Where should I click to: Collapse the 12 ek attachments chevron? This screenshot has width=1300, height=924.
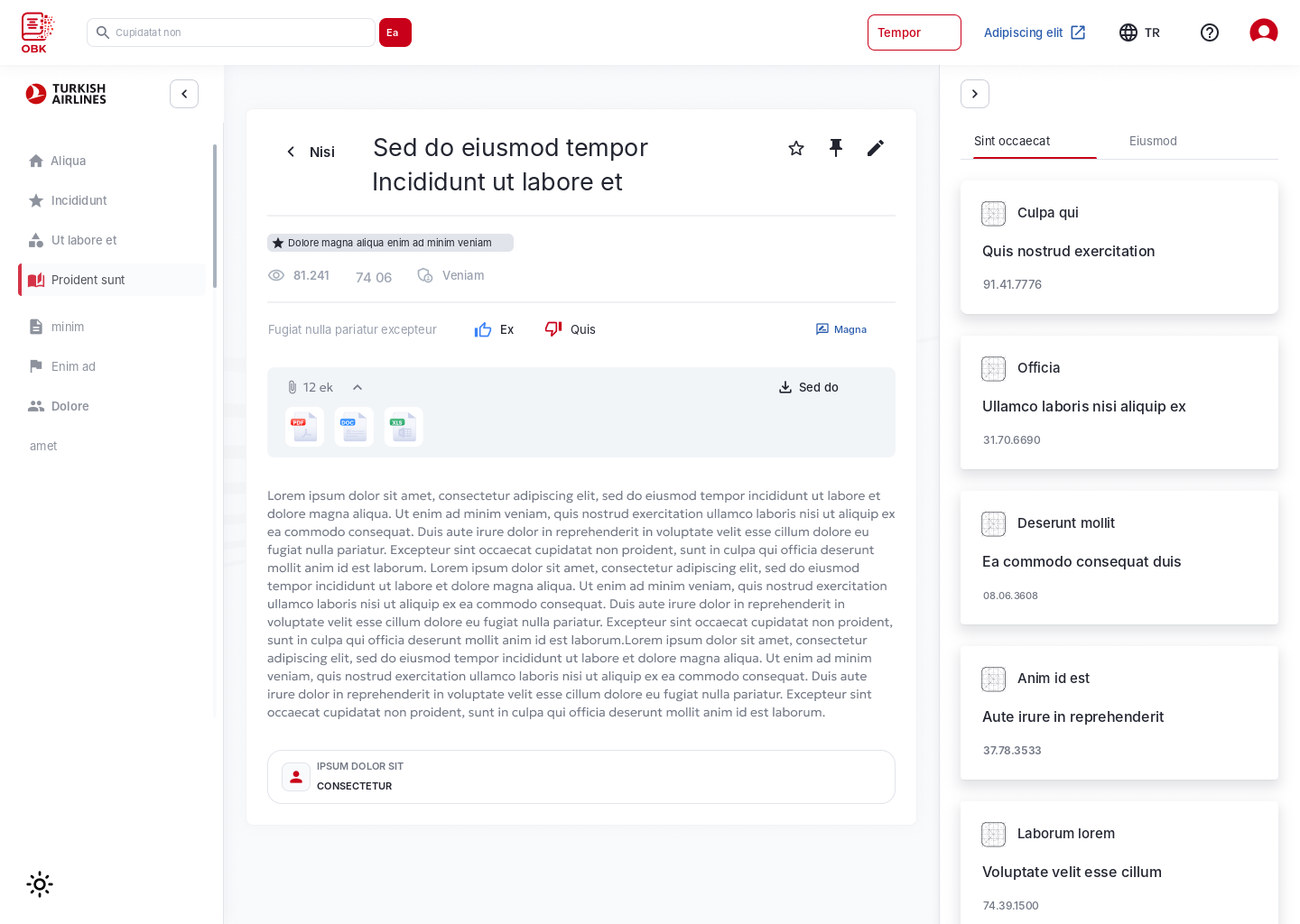point(357,387)
